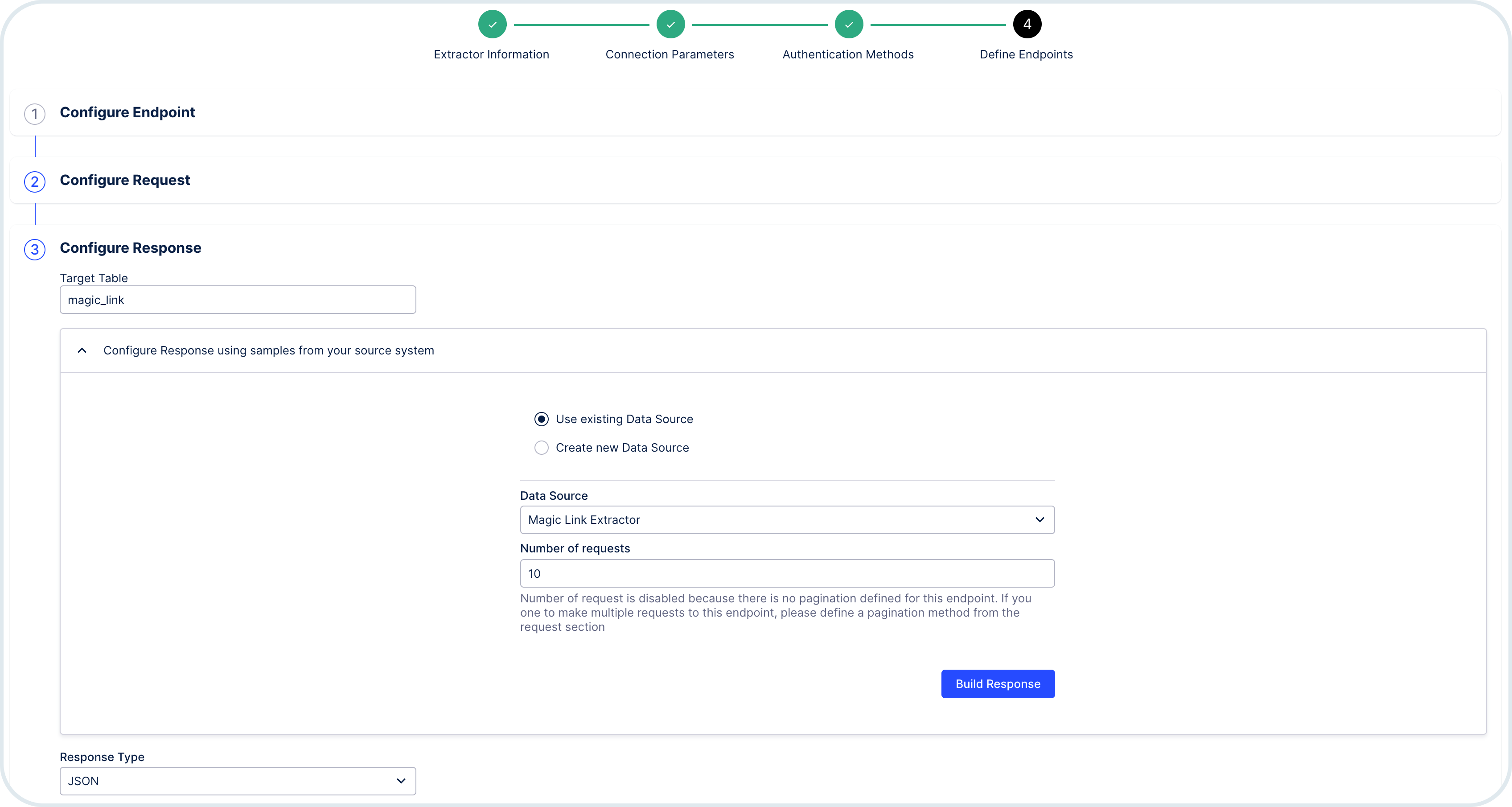
Task: Click the step 4 Define Endpoints circle
Action: click(x=1027, y=25)
